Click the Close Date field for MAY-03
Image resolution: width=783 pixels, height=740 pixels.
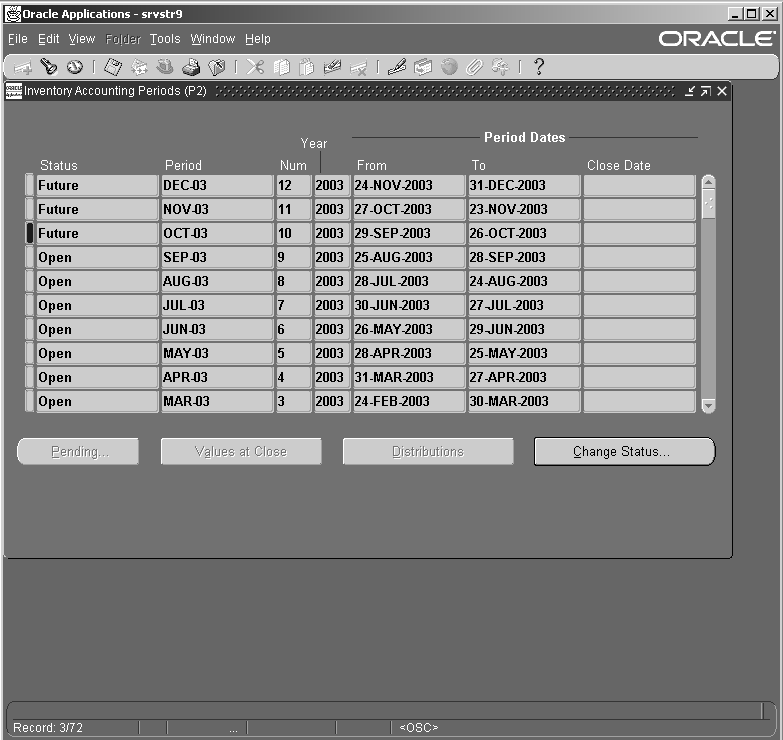[639, 353]
